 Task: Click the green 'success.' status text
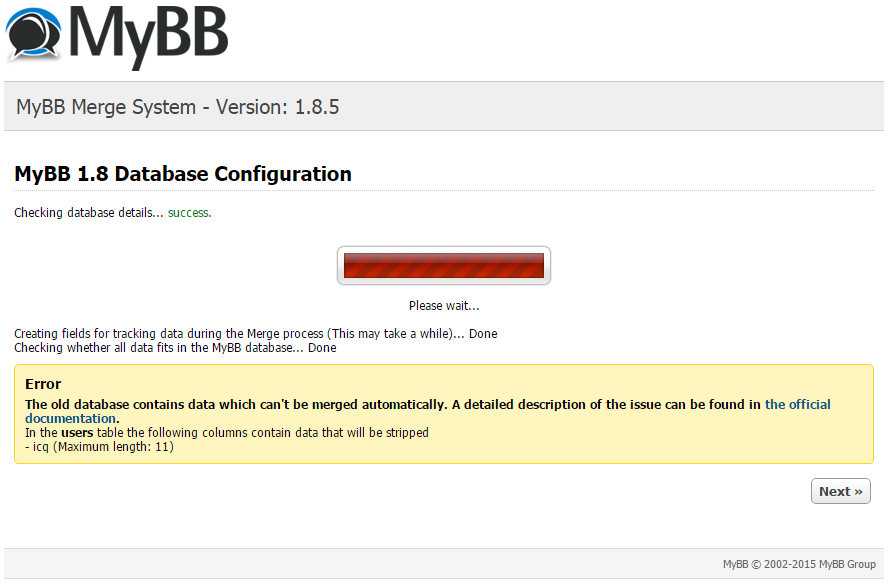(x=189, y=213)
